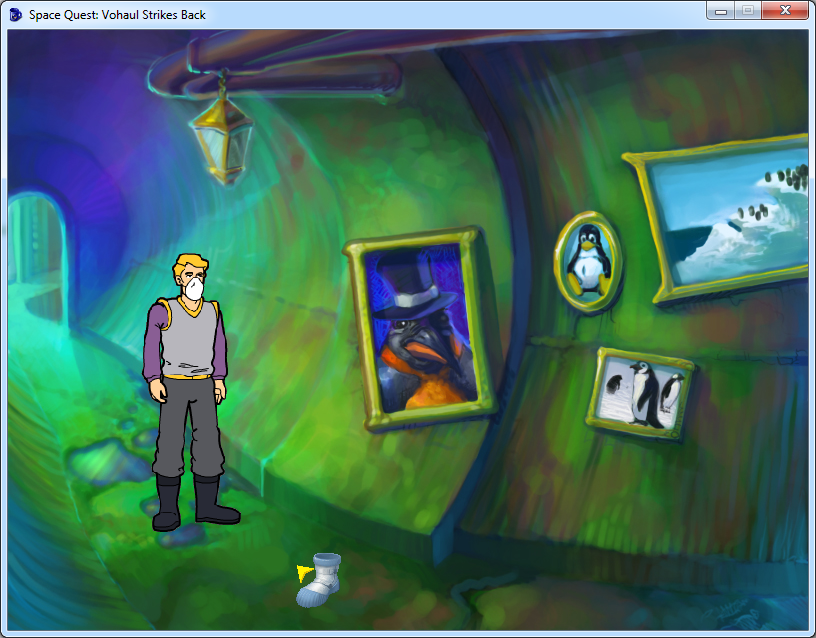This screenshot has height=638, width=816.
Task: Click the character's gray vest
Action: pyautogui.click(x=188, y=337)
